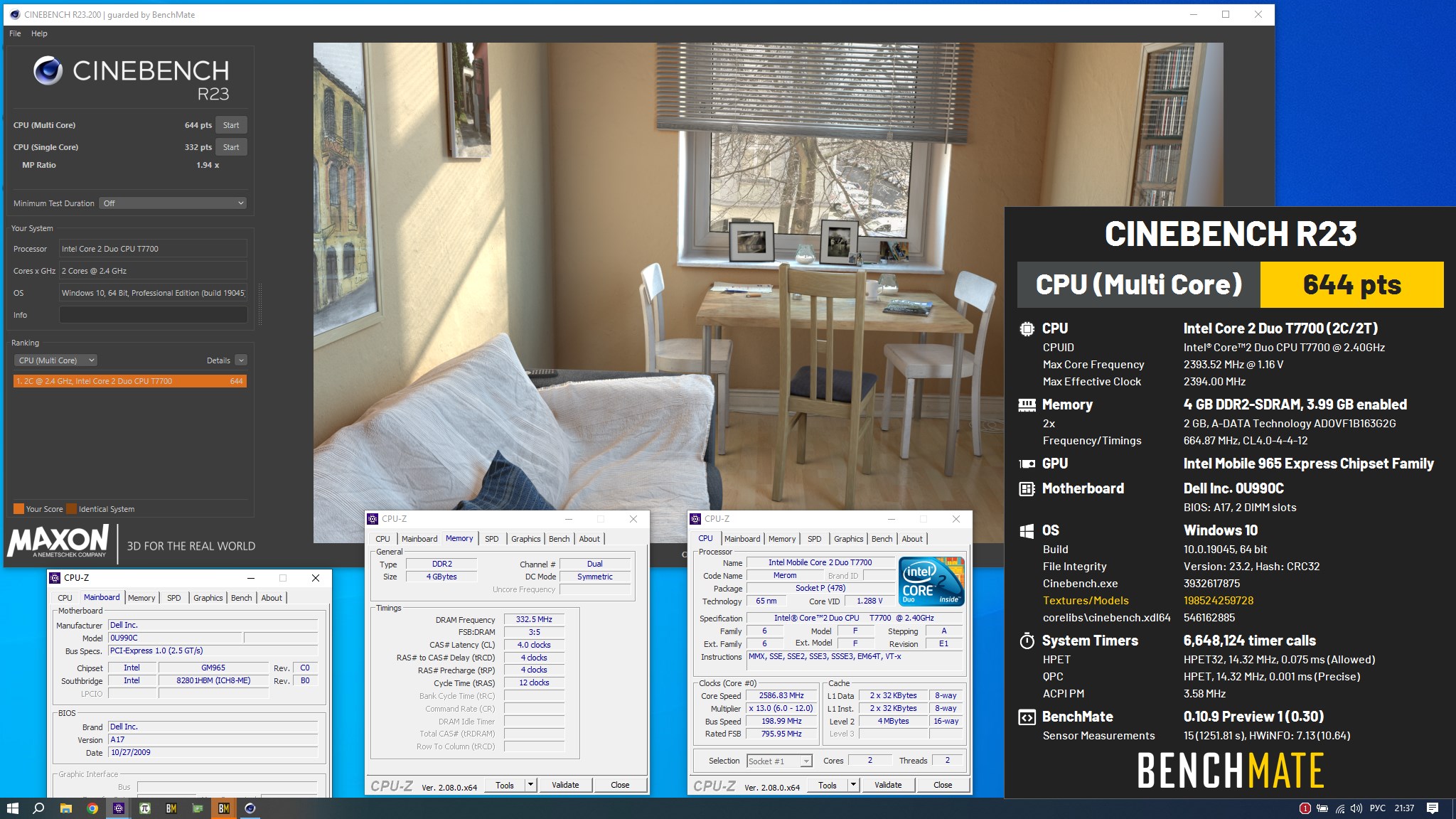Open Tools arrow in CPU-Z CPU window
1456x819 pixels.
click(852, 785)
